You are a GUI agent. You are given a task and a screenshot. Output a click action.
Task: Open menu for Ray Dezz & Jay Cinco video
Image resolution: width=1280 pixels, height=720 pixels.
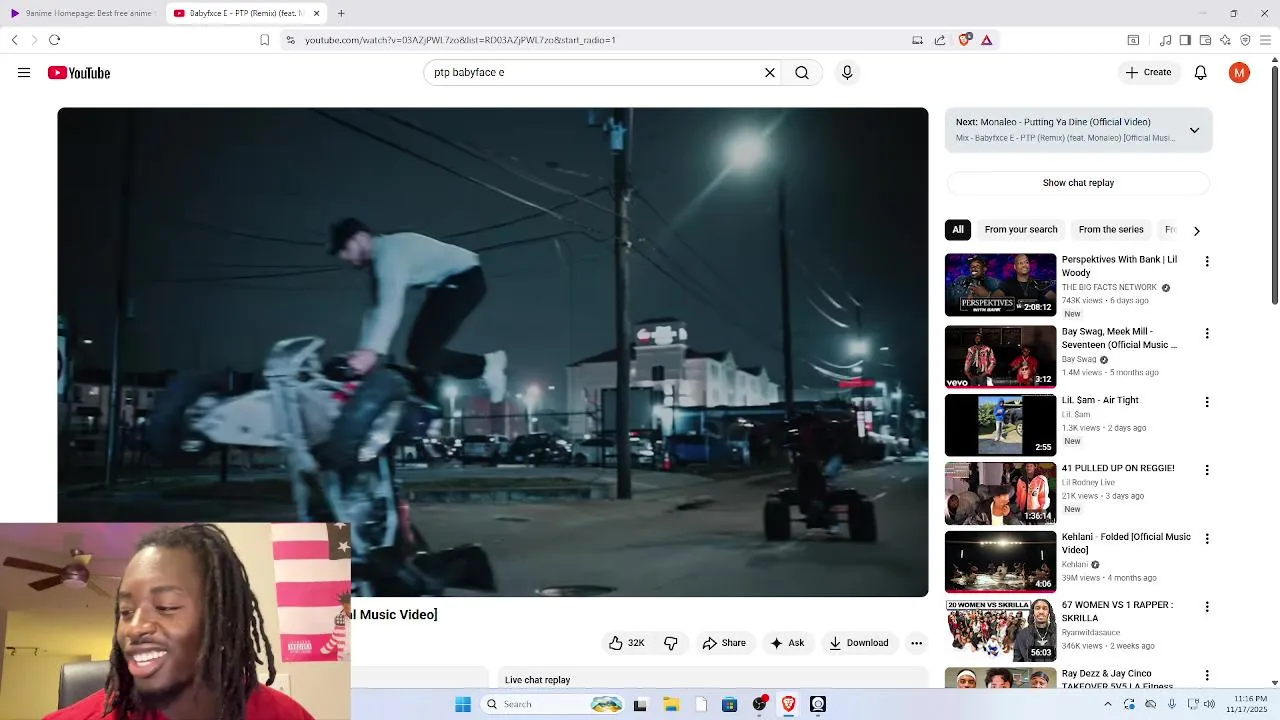point(1207,675)
